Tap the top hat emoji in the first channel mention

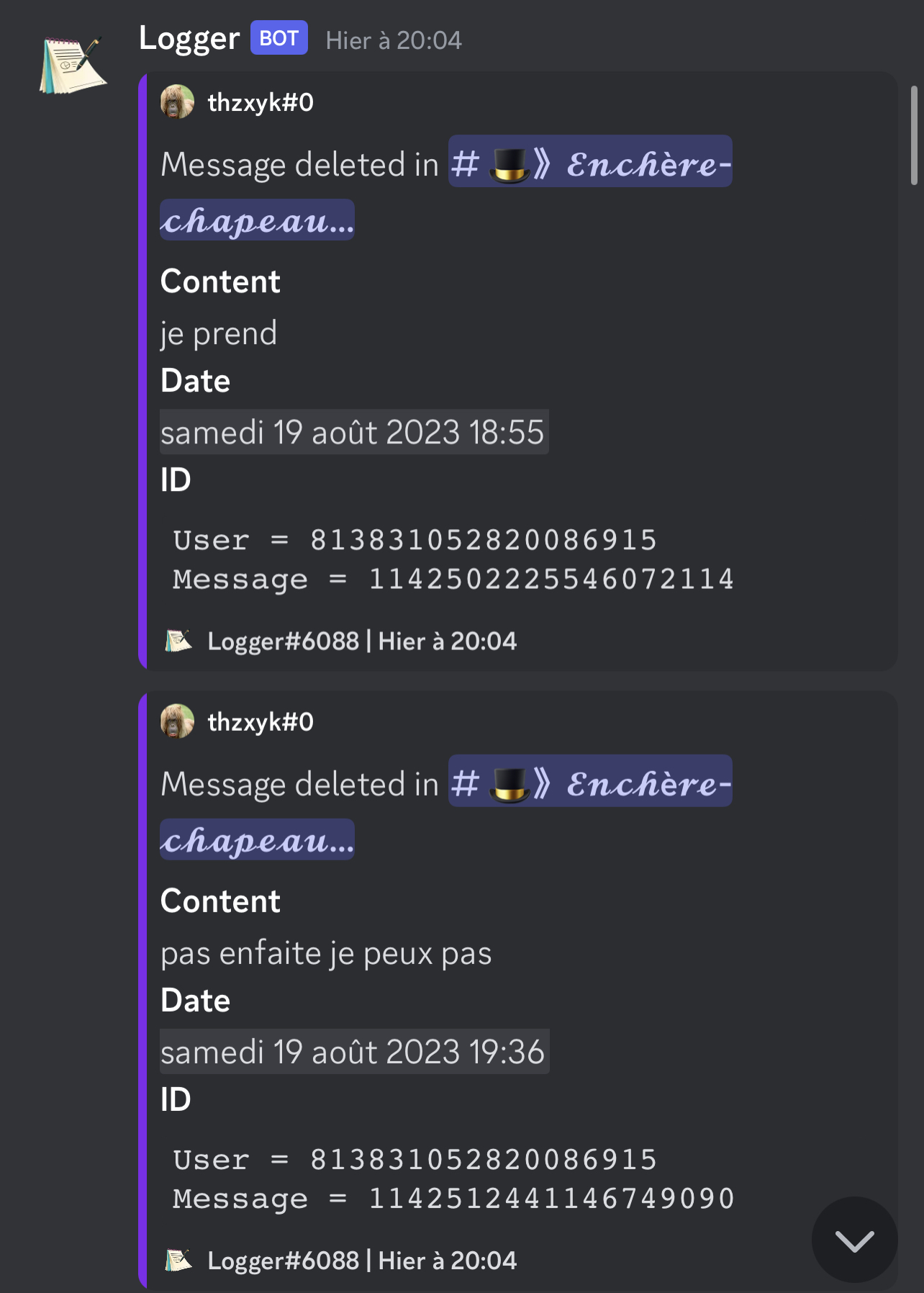click(509, 164)
